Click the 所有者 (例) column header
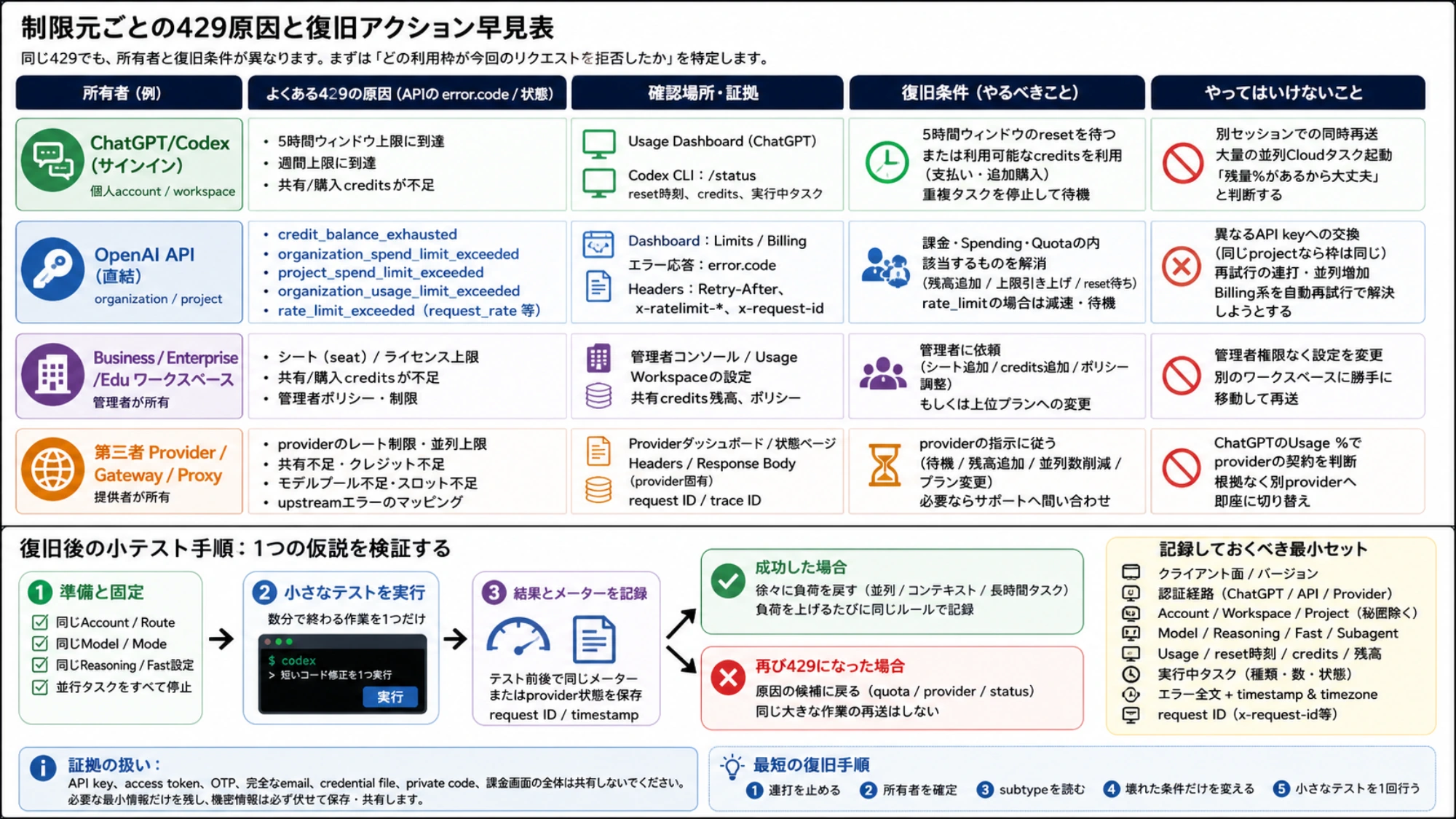 point(129,92)
